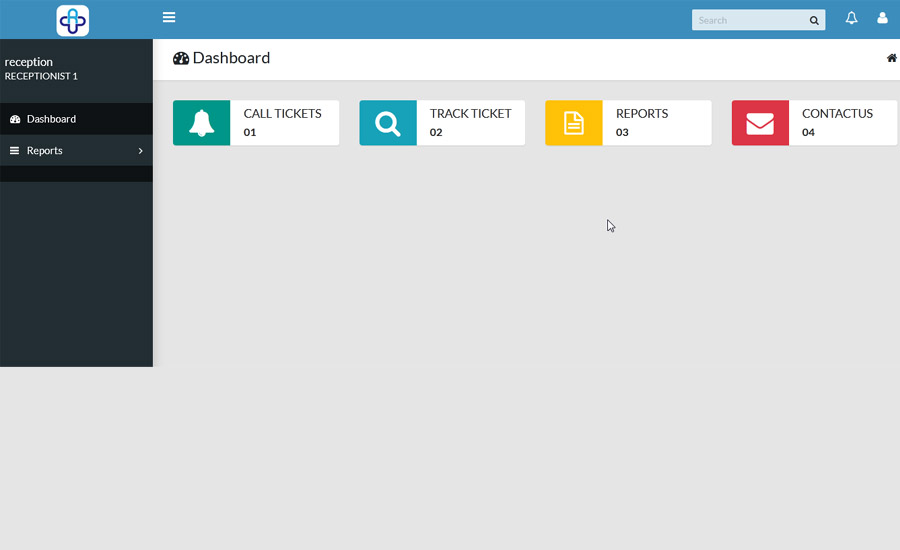The image size is (900, 550).
Task: Select Dashboard in the sidebar
Action: click(x=51, y=119)
